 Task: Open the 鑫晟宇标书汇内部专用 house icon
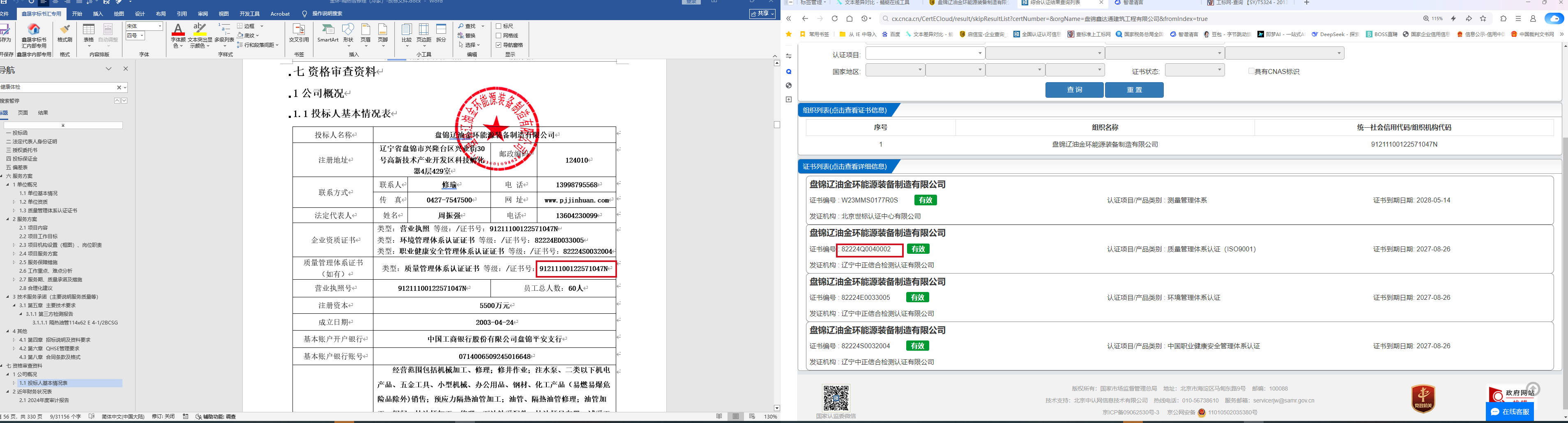coord(34,29)
